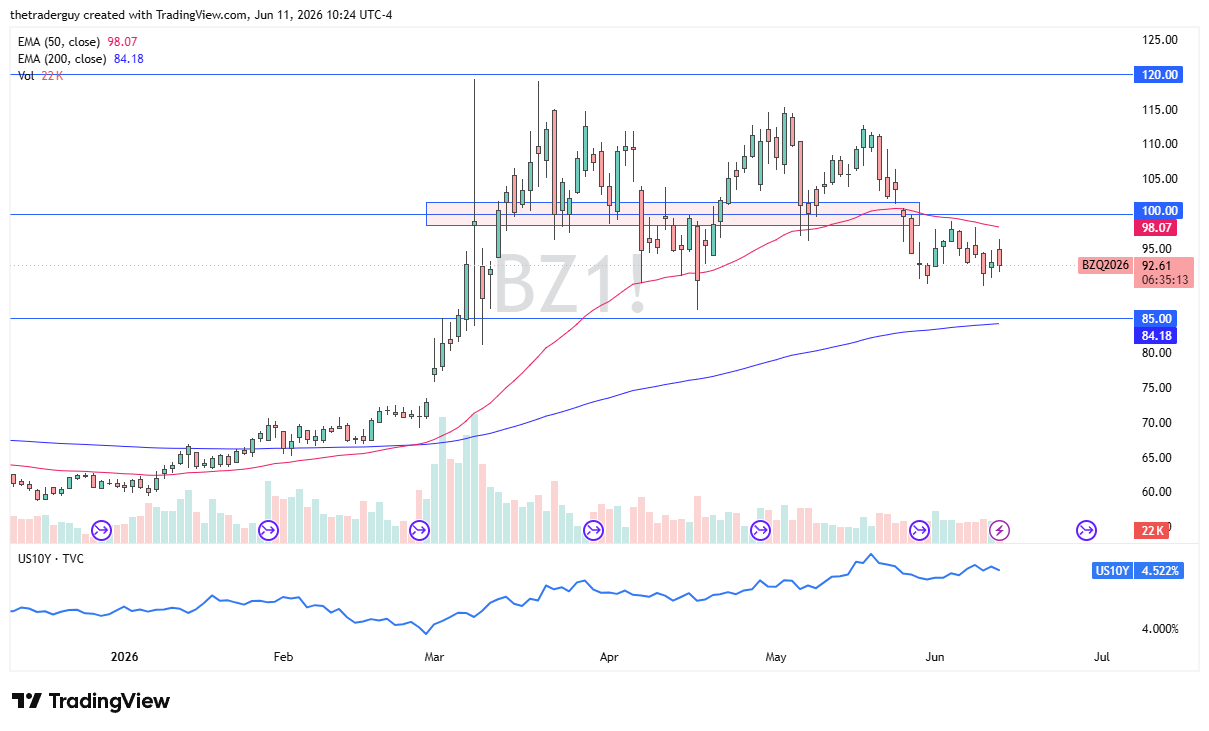Click the blue US10Y symbol label

[x=1111, y=571]
